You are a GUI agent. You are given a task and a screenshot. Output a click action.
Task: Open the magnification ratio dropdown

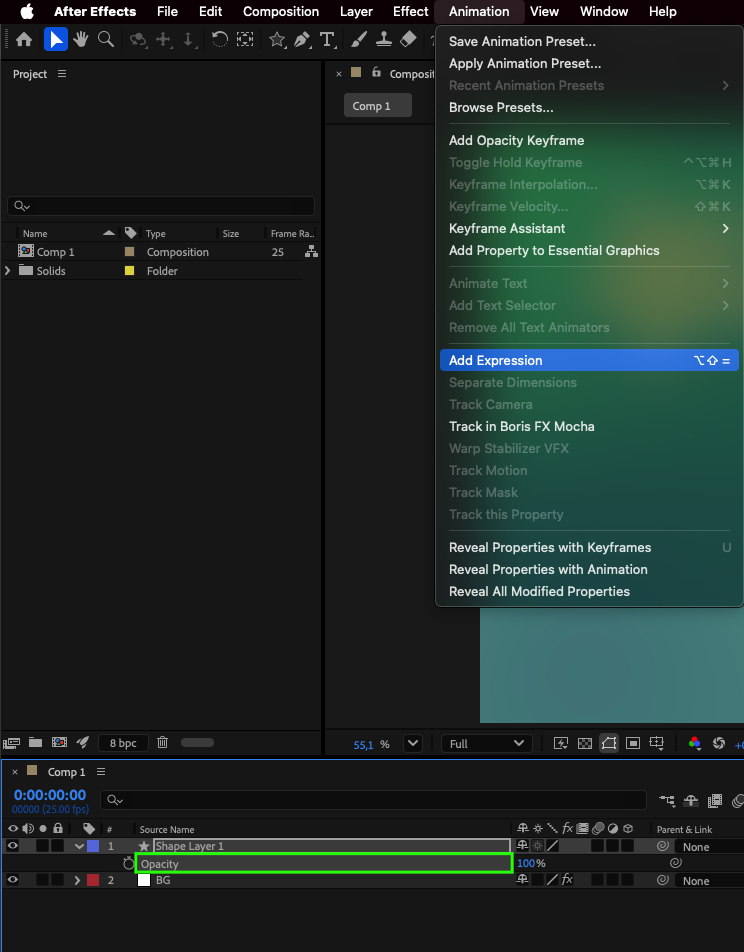[x=413, y=743]
